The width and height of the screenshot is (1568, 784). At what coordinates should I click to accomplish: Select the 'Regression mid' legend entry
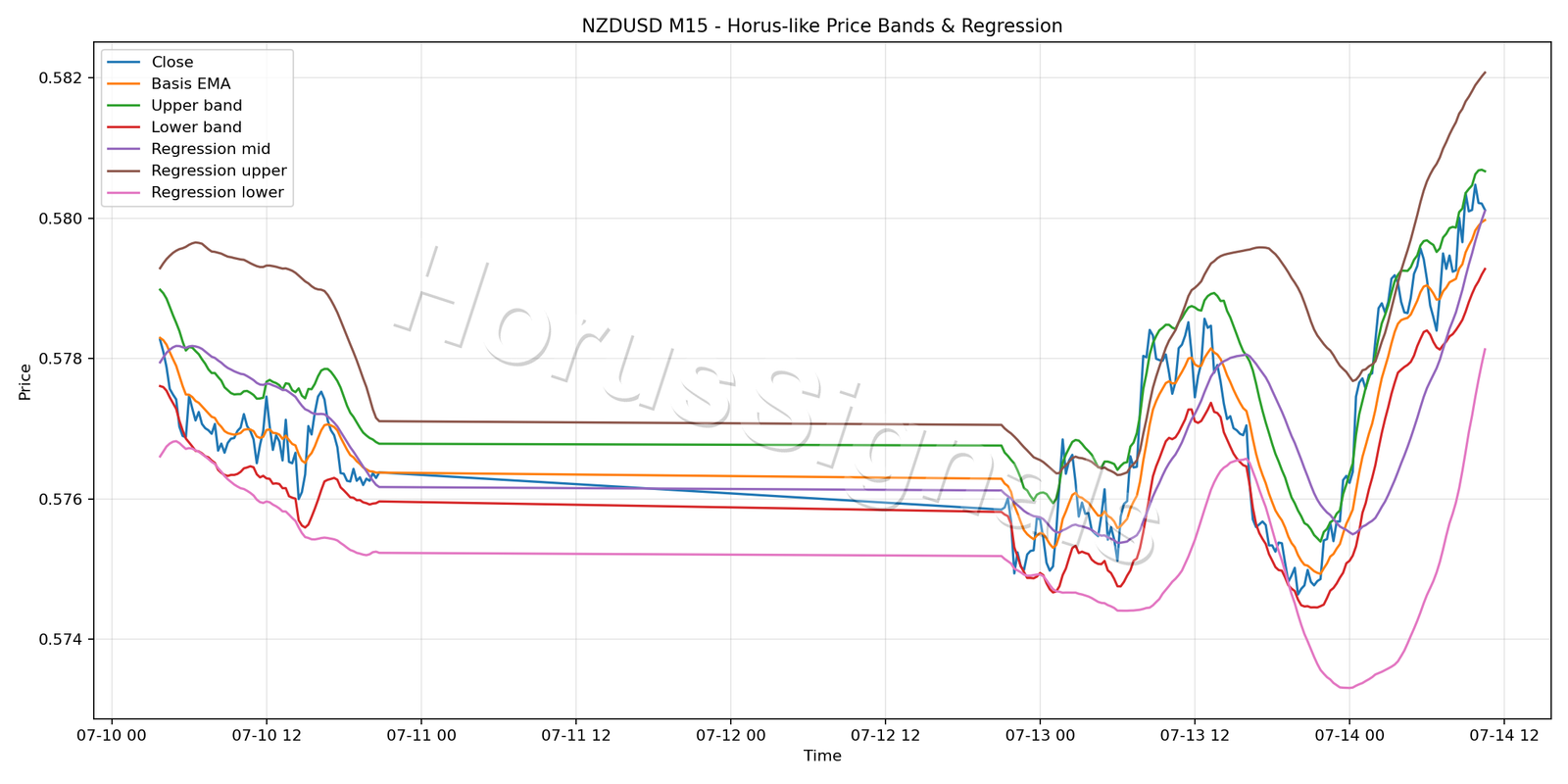(x=189, y=149)
